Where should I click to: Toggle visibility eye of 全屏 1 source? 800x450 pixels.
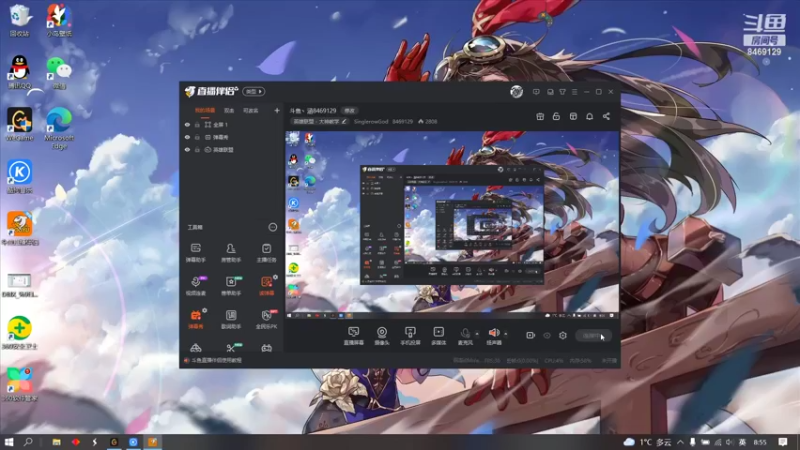tap(187, 124)
